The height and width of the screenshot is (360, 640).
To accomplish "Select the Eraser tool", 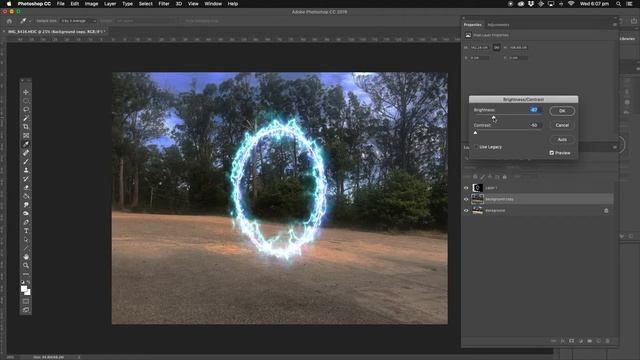I will 26,187.
